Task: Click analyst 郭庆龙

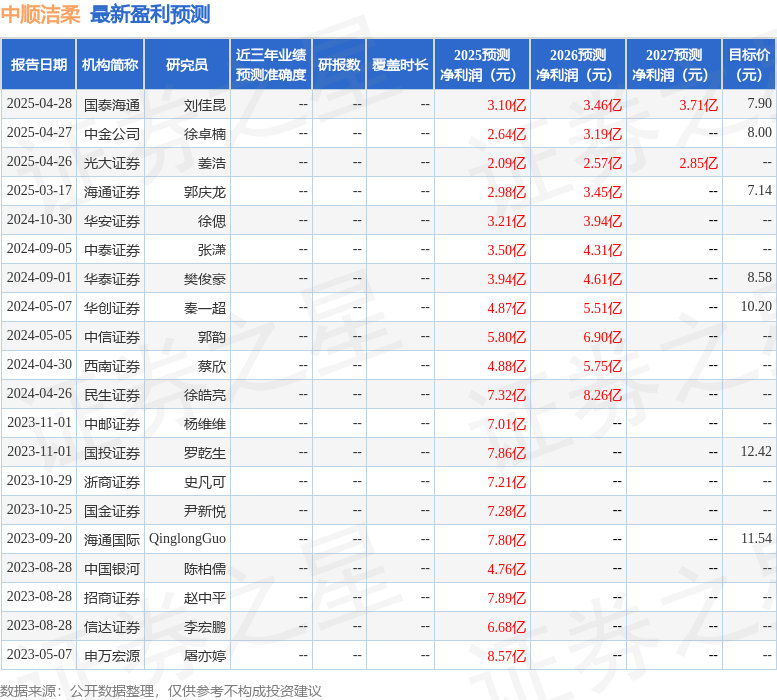Action: [x=205, y=192]
